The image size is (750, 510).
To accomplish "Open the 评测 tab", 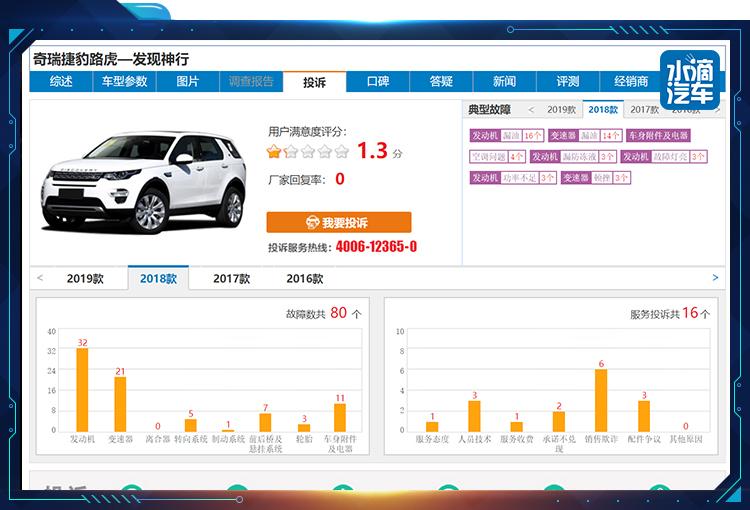I will (568, 81).
